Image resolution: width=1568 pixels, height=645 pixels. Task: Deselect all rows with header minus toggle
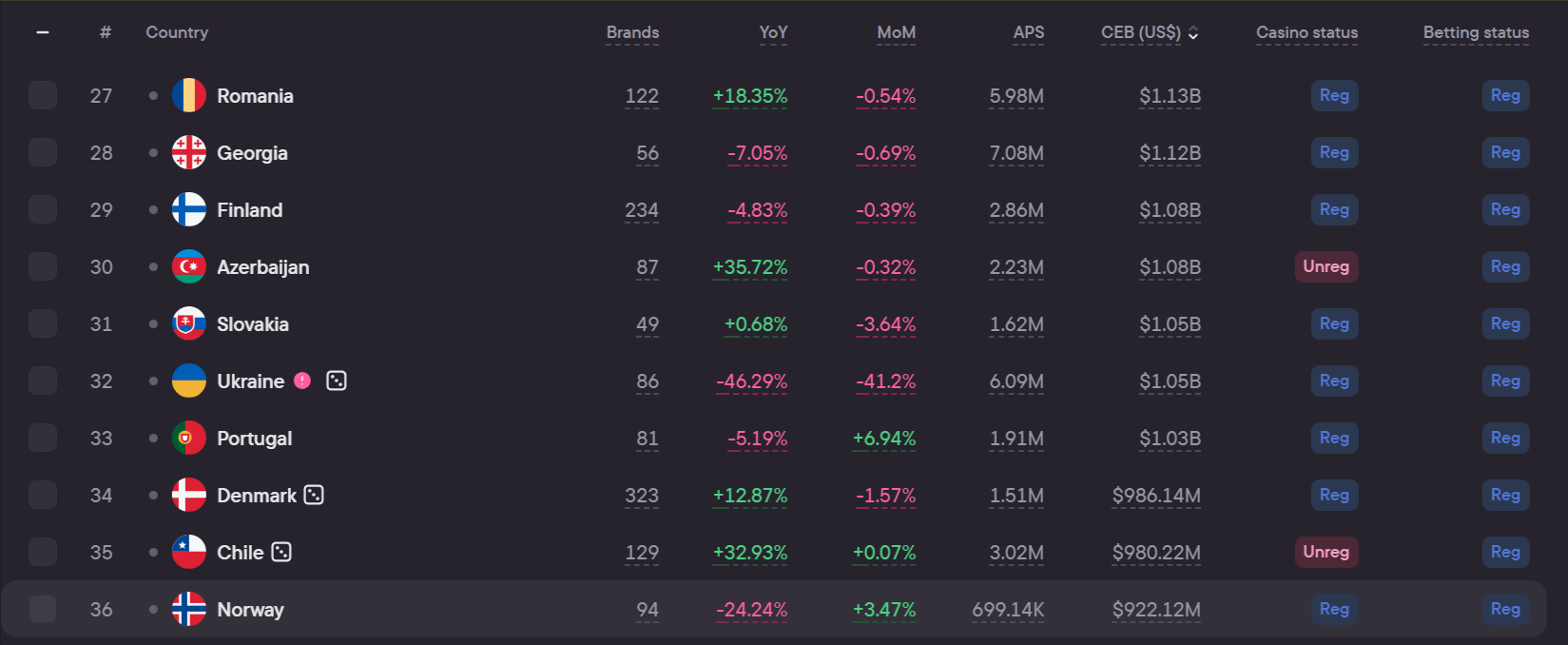click(x=43, y=32)
